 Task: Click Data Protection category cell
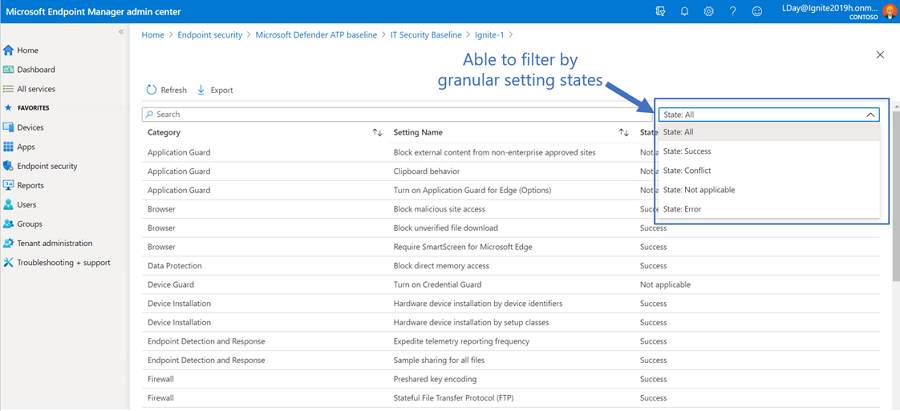(174, 266)
